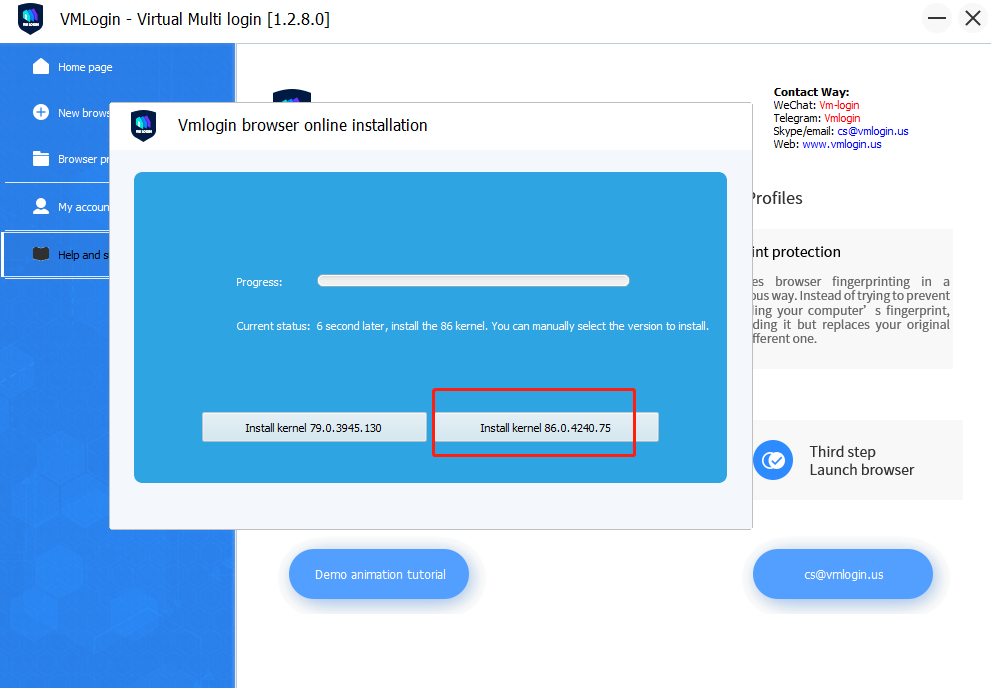Click the Third step Launch browser text
The width and height of the screenshot is (991, 688).
coord(861,461)
